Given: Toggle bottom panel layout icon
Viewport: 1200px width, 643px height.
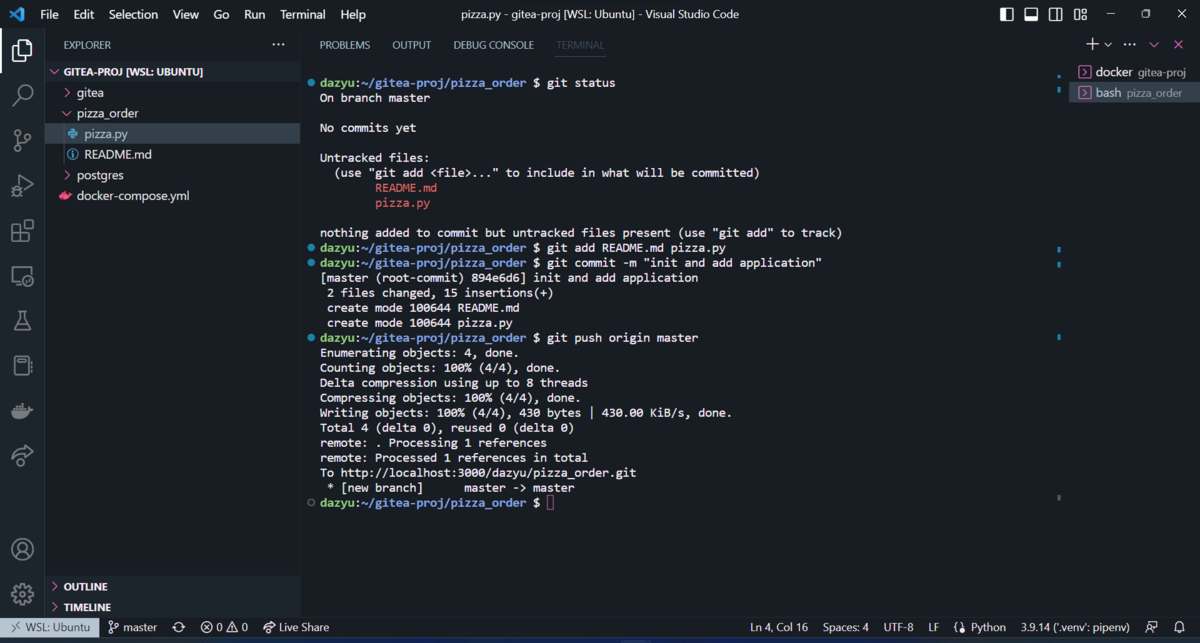Looking at the screenshot, I should (x=1031, y=14).
